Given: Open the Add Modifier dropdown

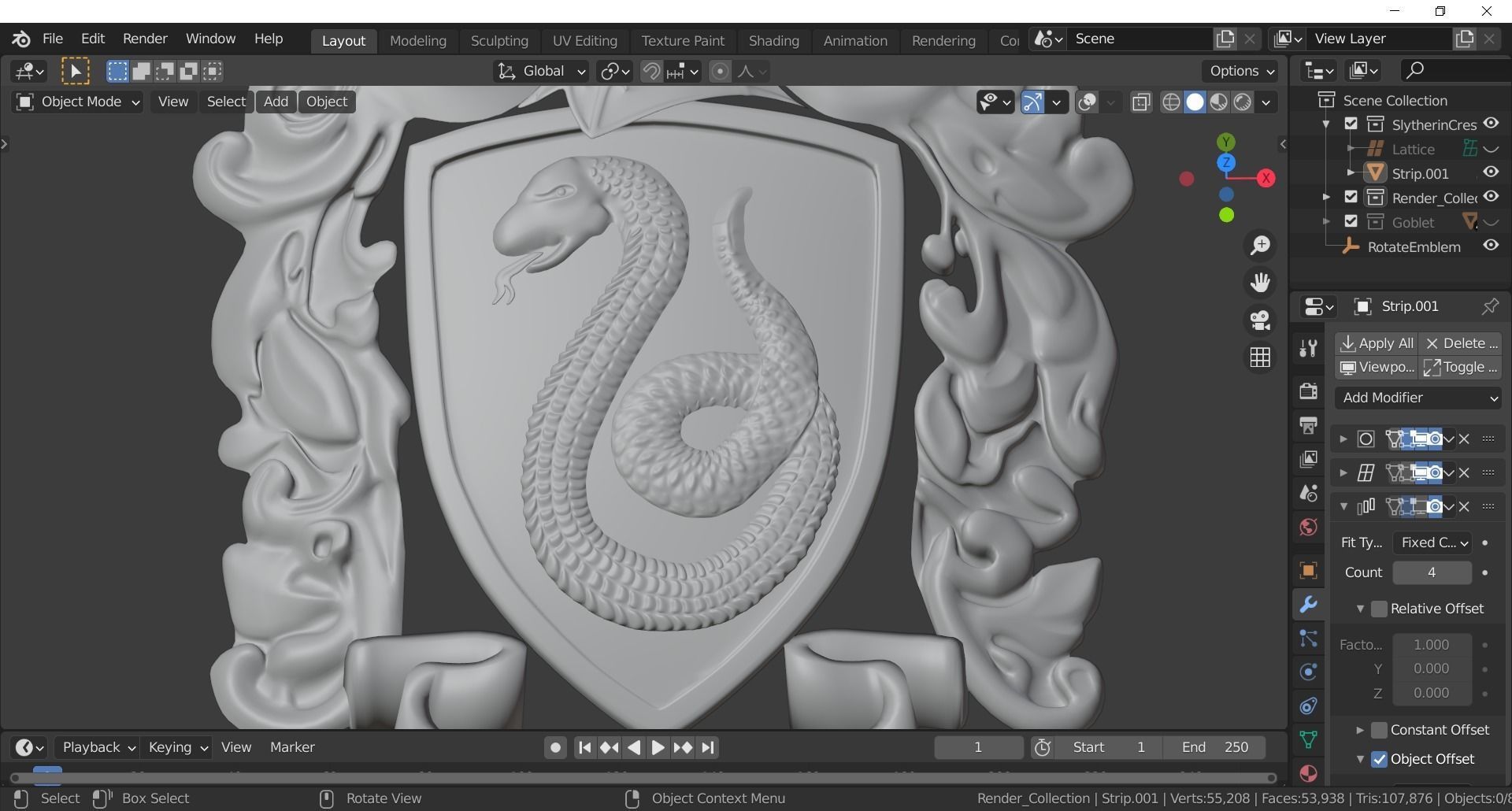Looking at the screenshot, I should point(1418,398).
